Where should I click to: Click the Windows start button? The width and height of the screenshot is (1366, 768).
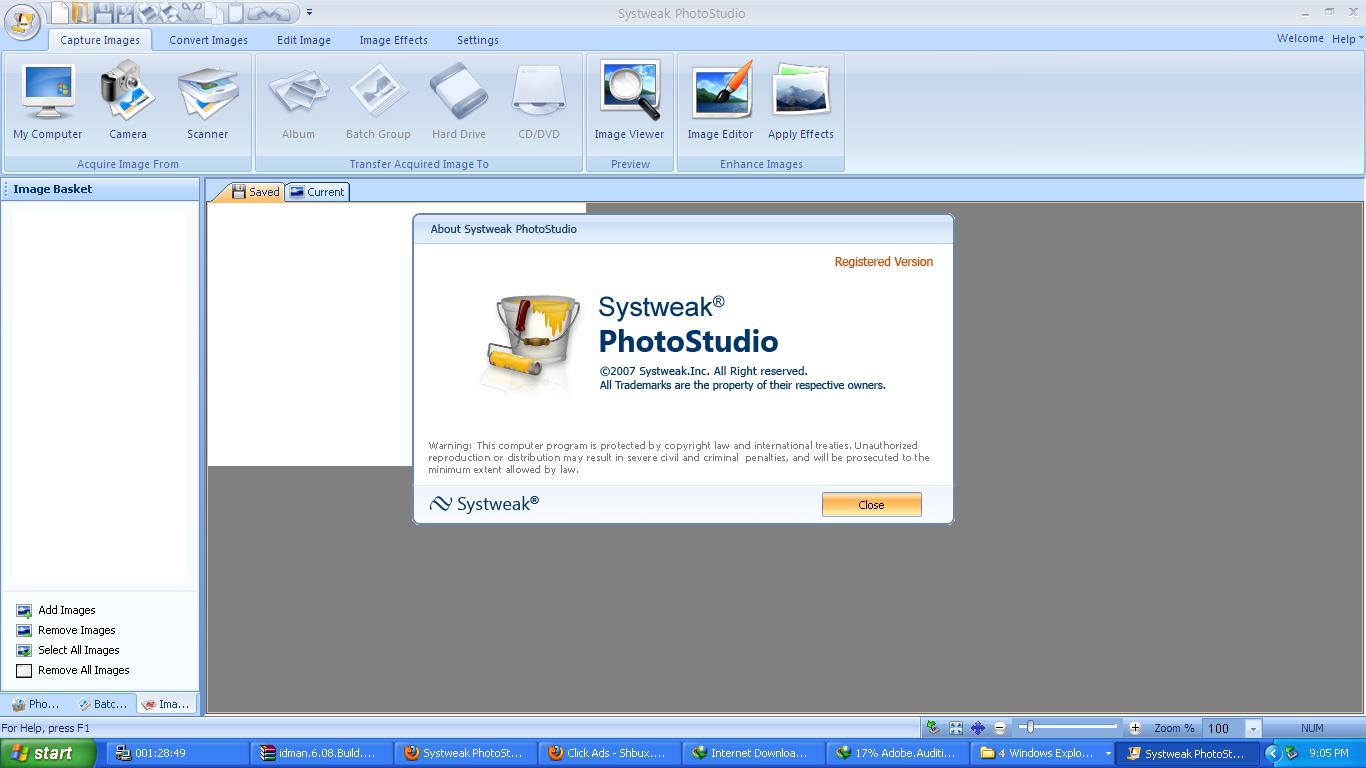[48, 753]
